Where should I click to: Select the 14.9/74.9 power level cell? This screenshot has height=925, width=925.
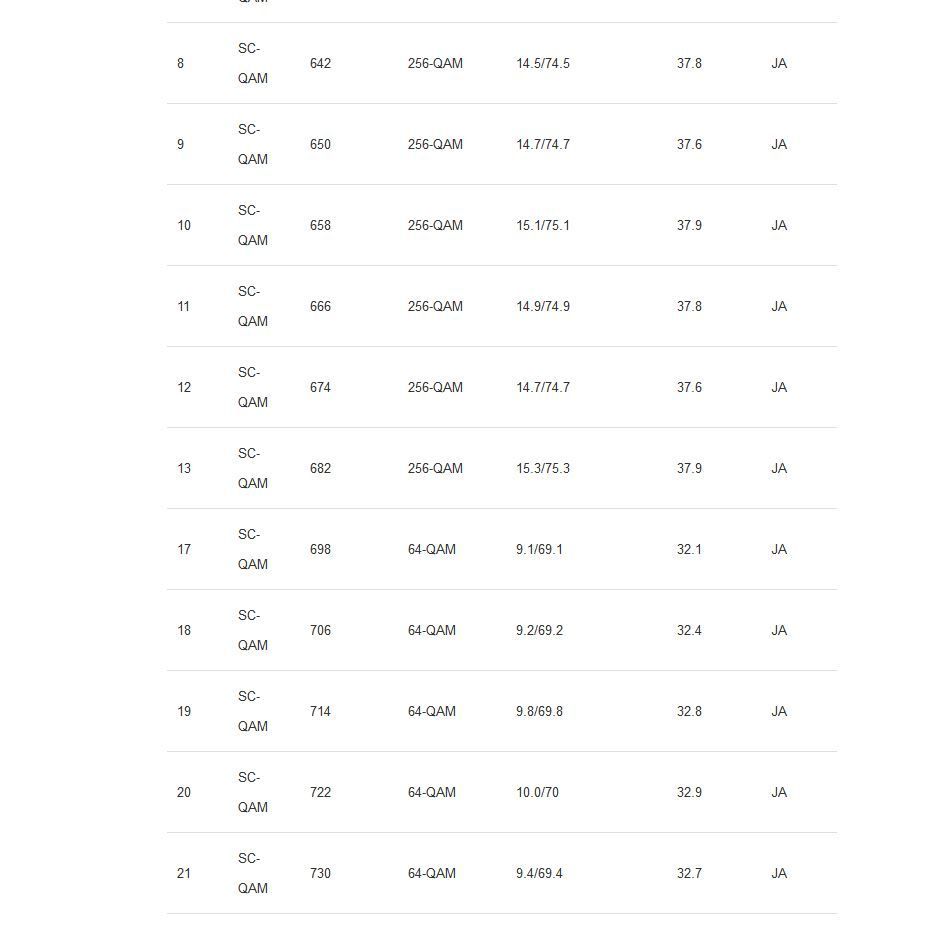[543, 307]
